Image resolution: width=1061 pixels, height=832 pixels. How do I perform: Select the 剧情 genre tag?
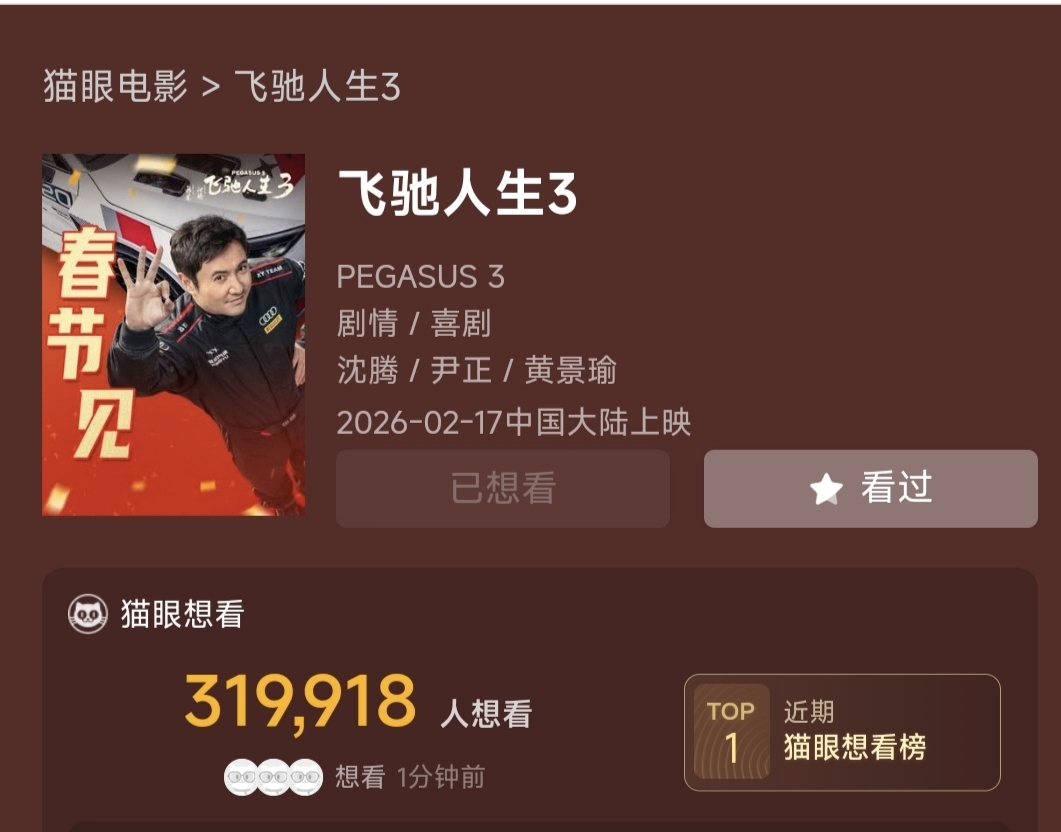[x=367, y=323]
